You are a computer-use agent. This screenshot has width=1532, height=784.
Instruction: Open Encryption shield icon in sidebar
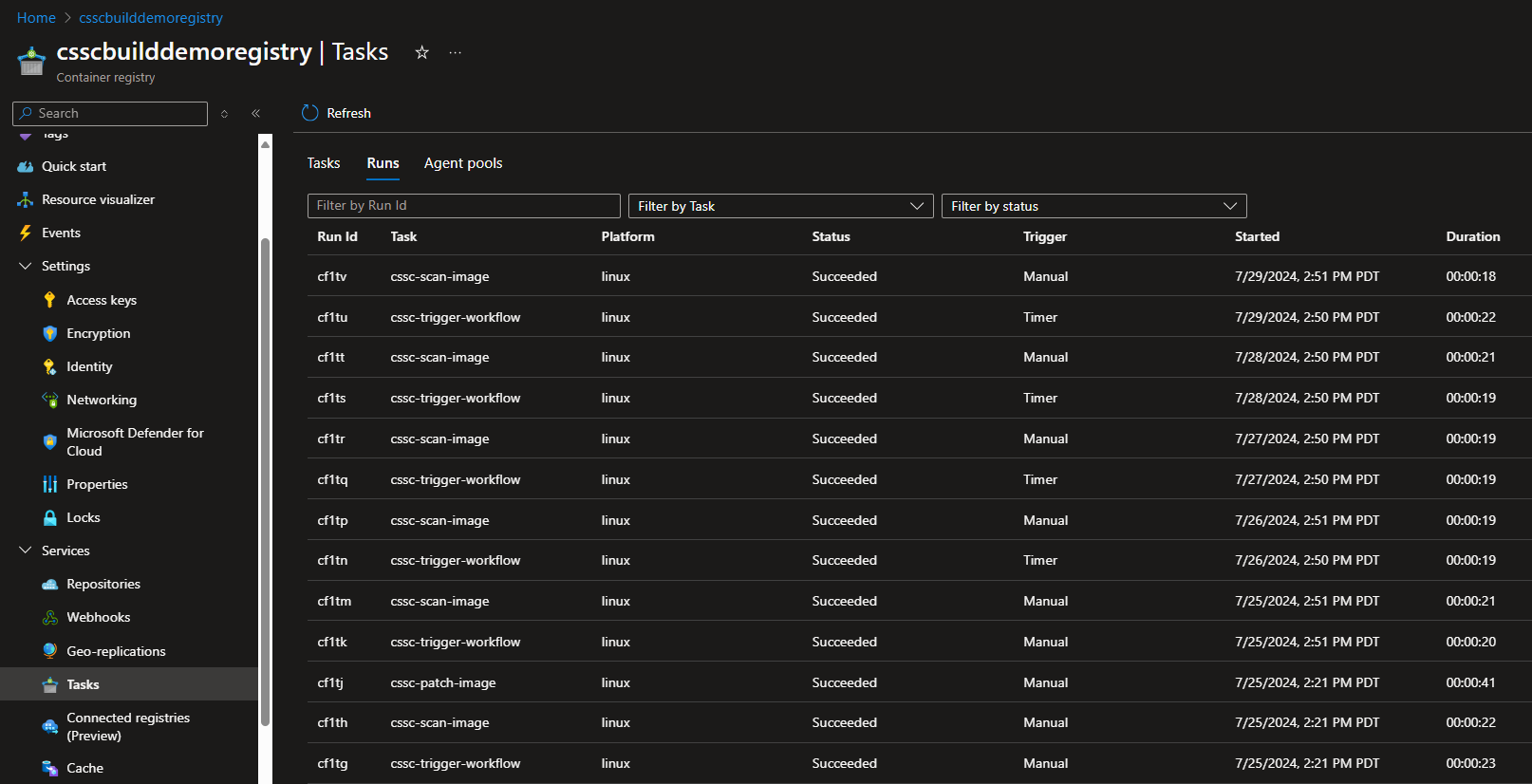(50, 333)
